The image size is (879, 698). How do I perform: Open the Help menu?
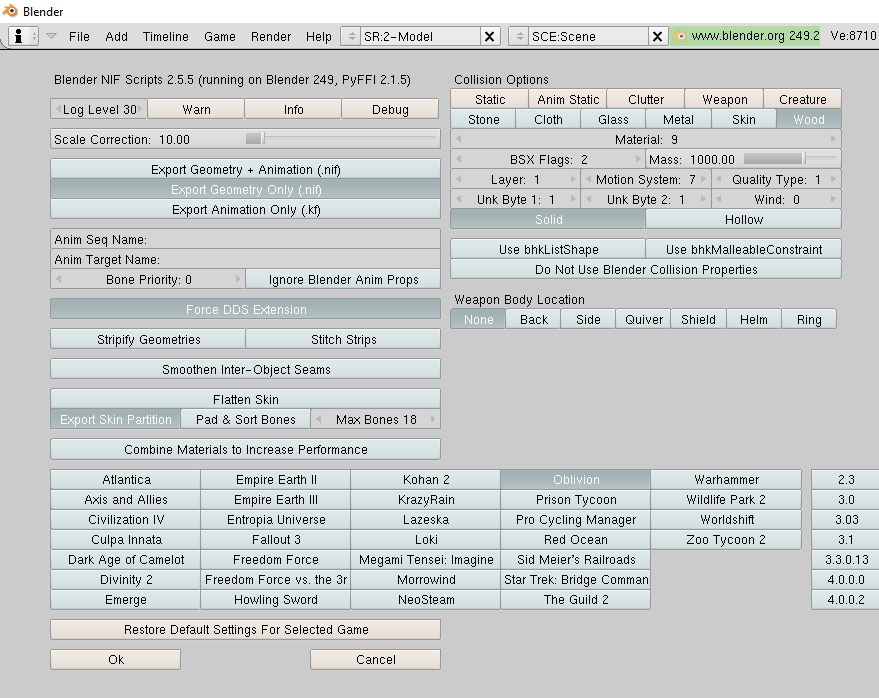(x=318, y=36)
